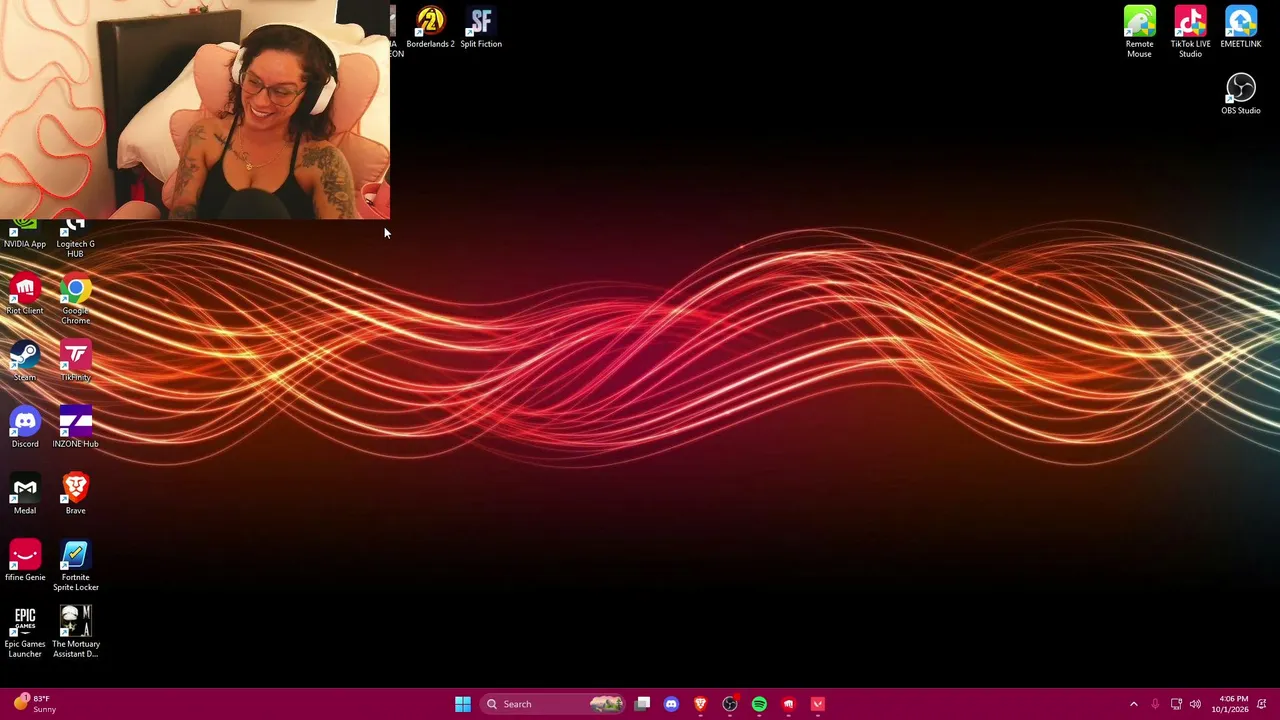
Task: Open TikTok LIVE Studio desktop shortcut
Action: 1190,32
